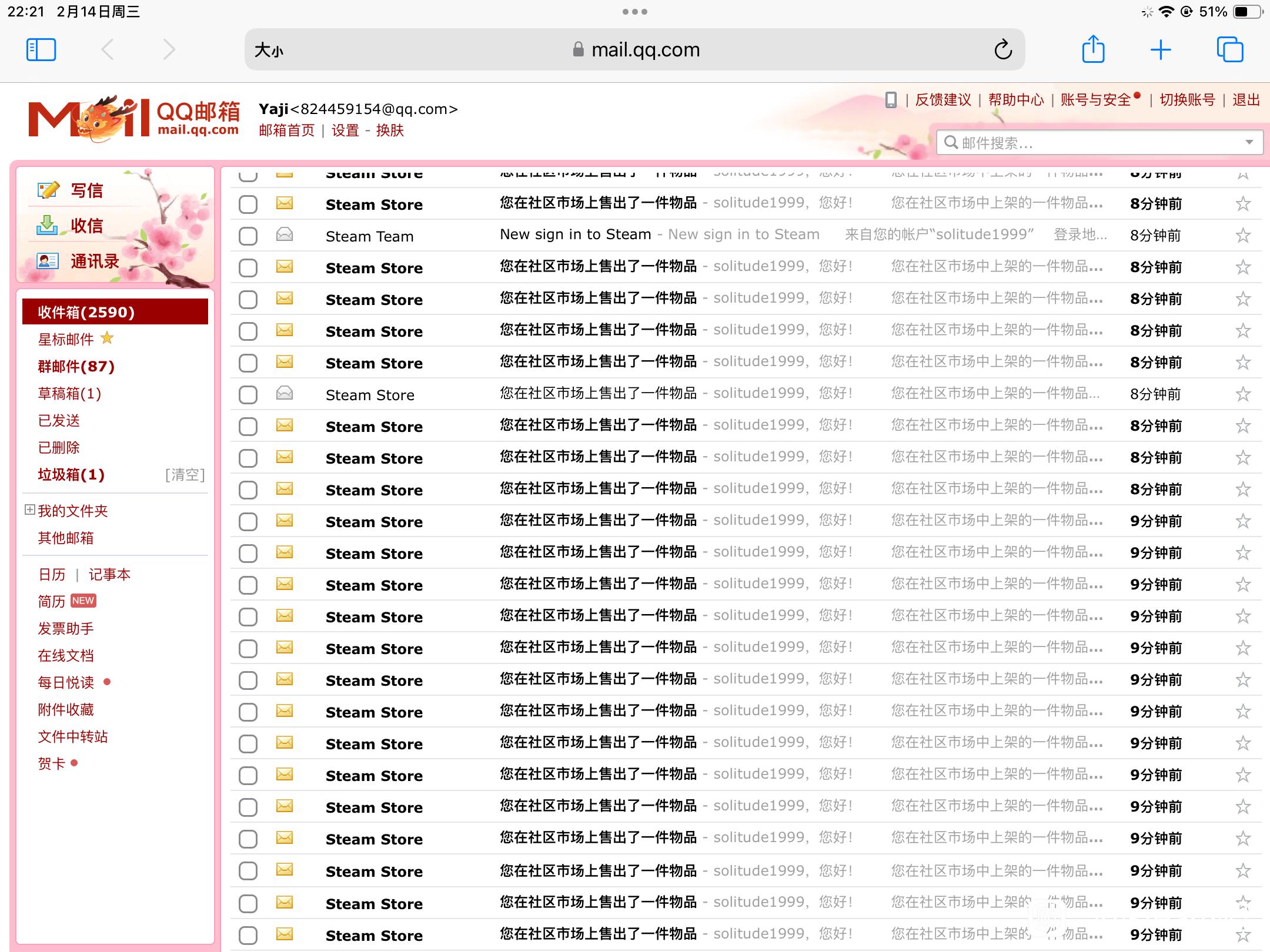1270x952 pixels.
Task: Click the magnifier in 邮件搜索 box
Action: point(950,142)
